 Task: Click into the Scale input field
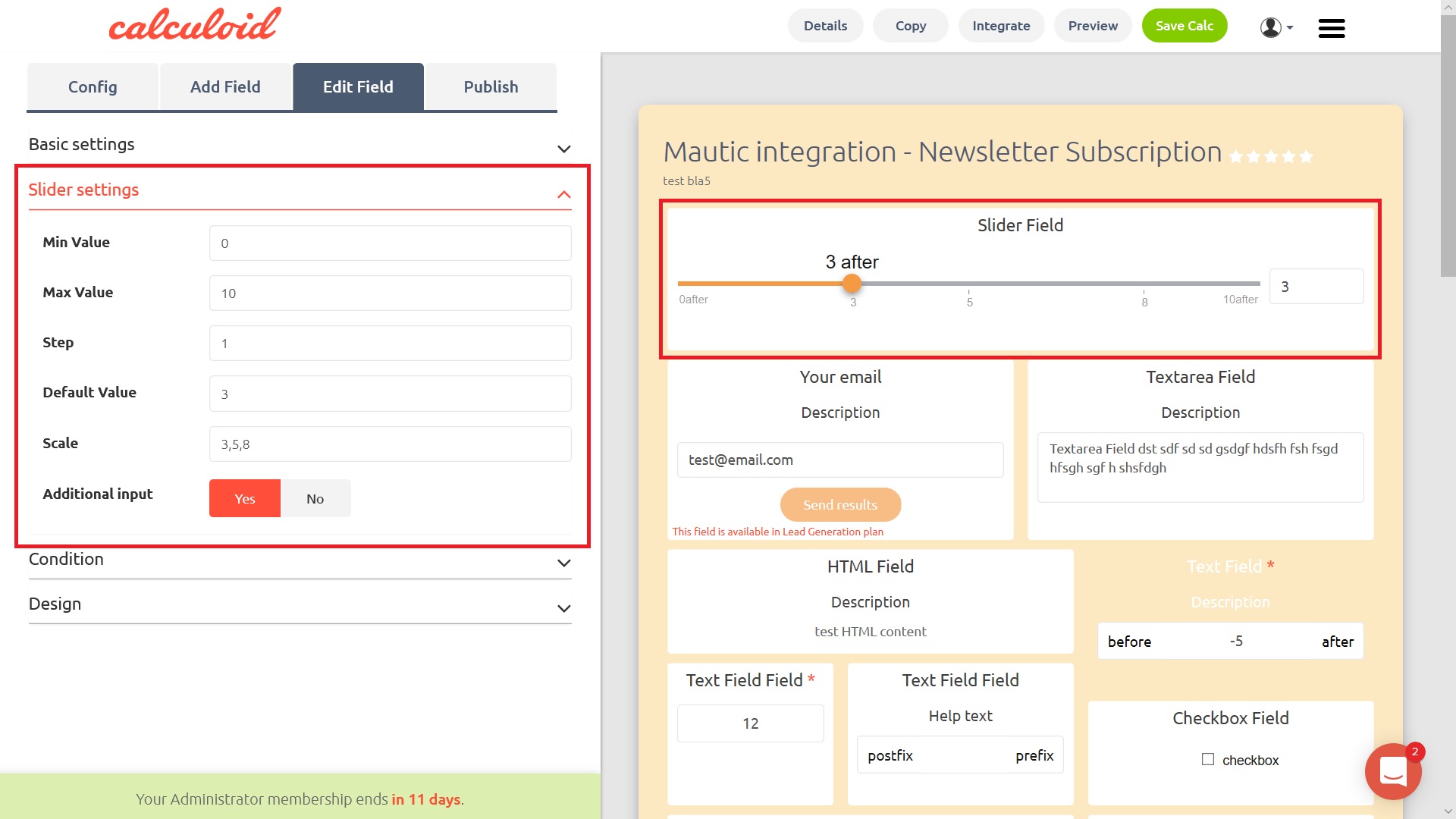pyautogui.click(x=390, y=444)
